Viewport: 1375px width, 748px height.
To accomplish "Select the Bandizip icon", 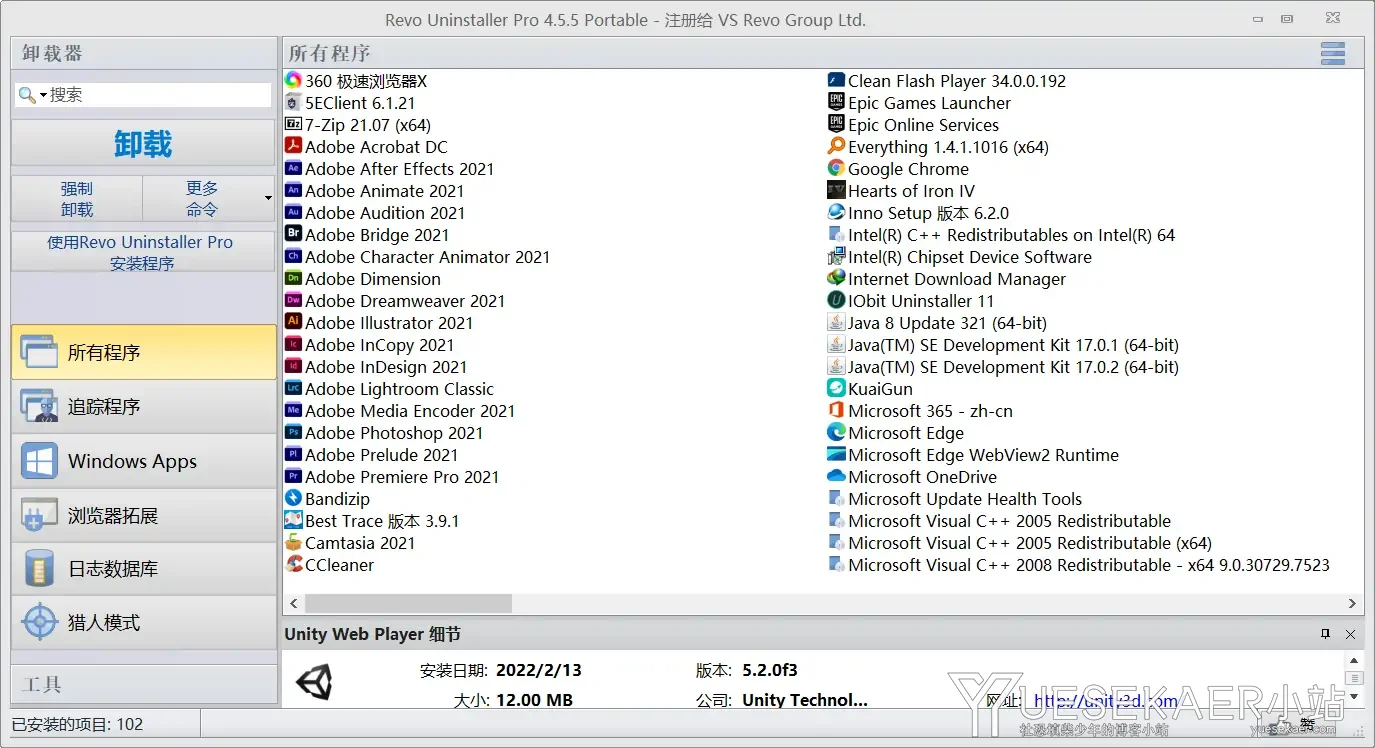I will tap(293, 498).
